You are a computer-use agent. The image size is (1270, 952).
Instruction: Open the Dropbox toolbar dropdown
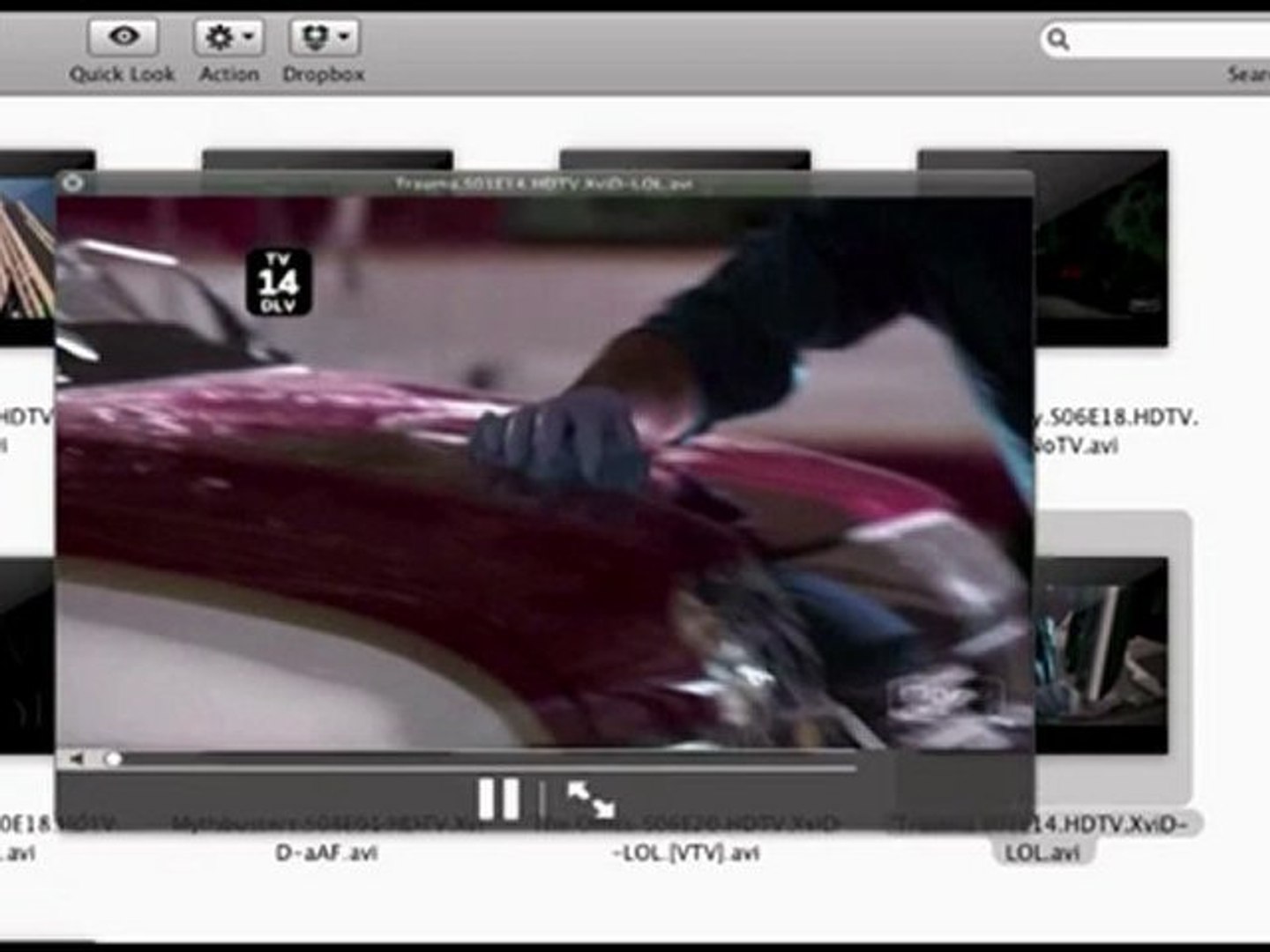click(324, 37)
